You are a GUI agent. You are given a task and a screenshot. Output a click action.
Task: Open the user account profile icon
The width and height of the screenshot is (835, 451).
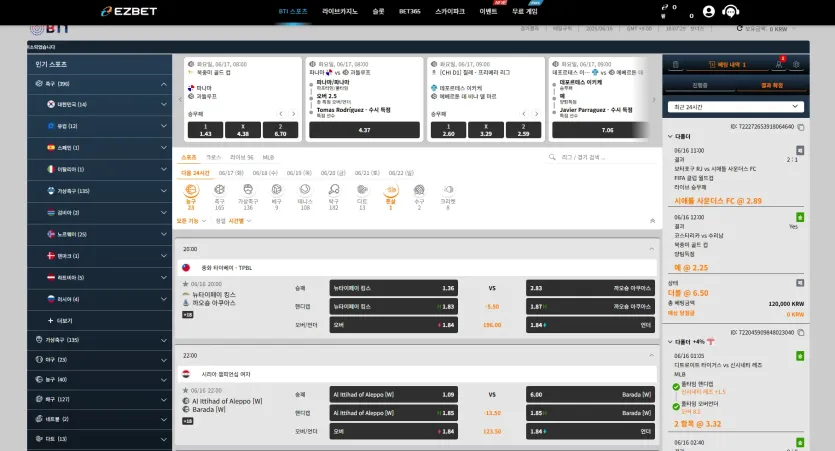point(708,11)
